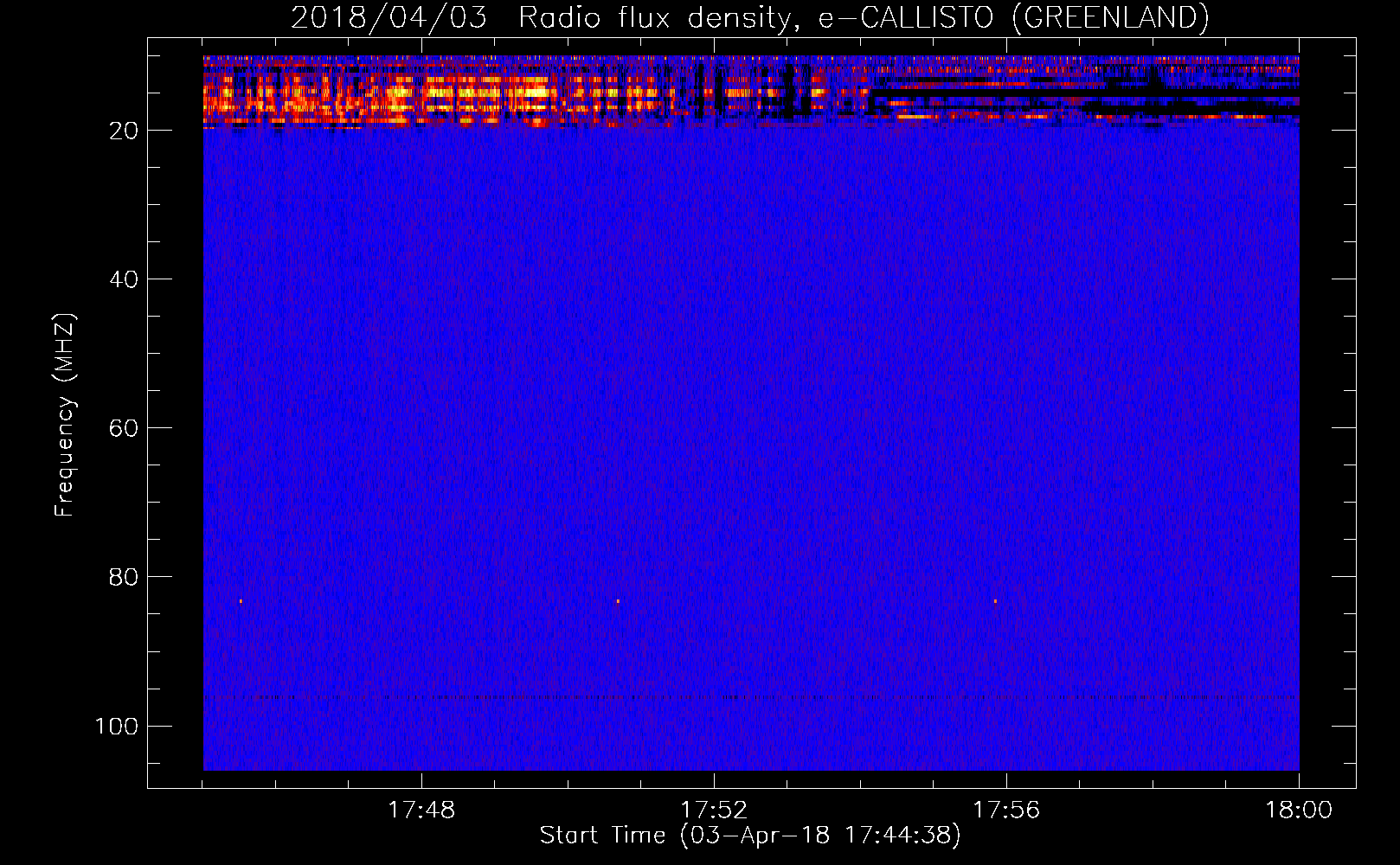Click the 'Frequency (MHZ)' axis label
The height and width of the screenshot is (865, 1400).
65,414
